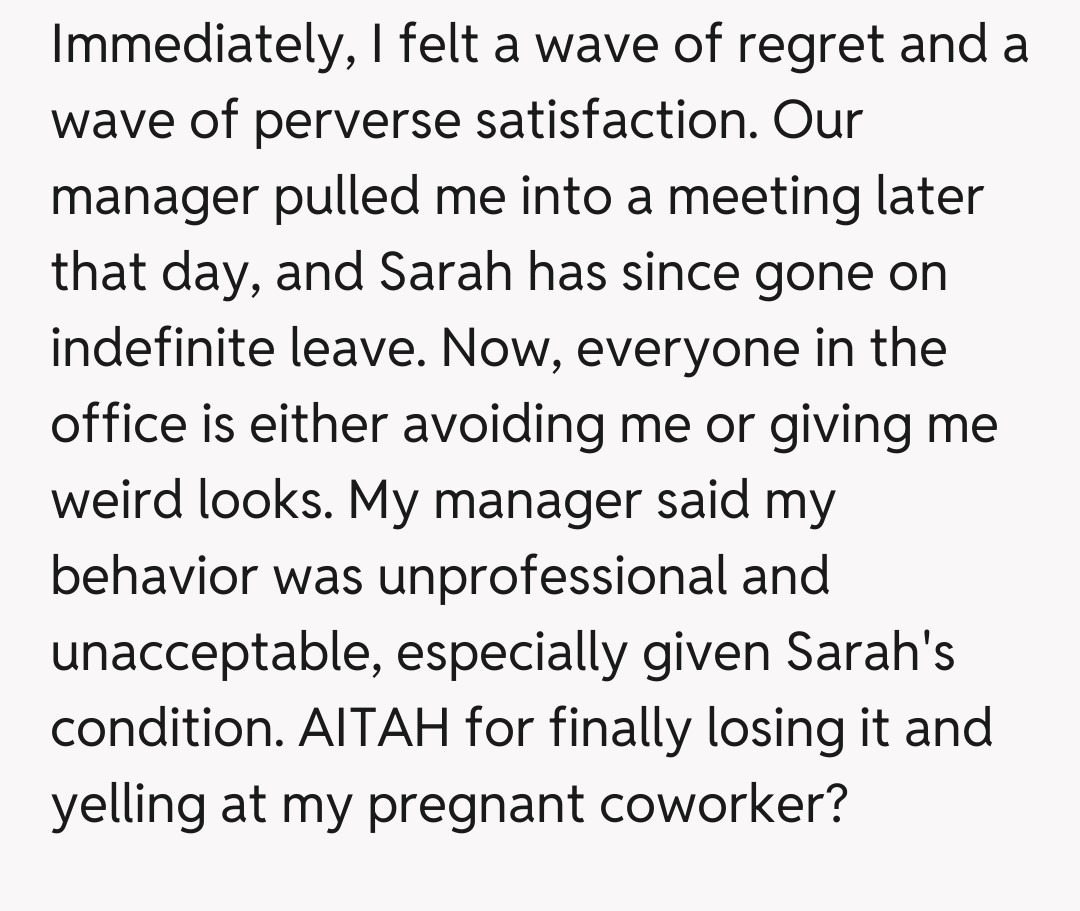
Task: Tap the word "condition"
Action: 166,730
